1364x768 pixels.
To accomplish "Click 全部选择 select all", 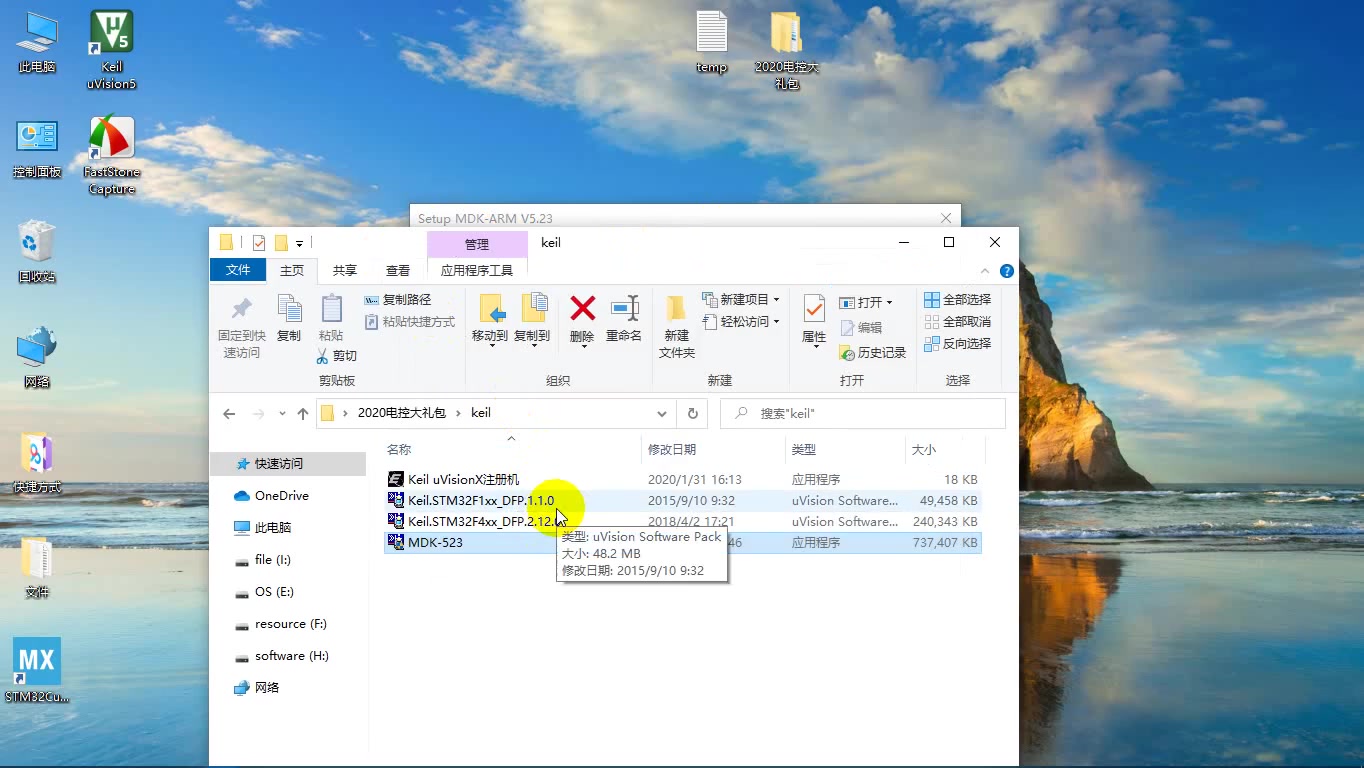I will click(x=957, y=300).
